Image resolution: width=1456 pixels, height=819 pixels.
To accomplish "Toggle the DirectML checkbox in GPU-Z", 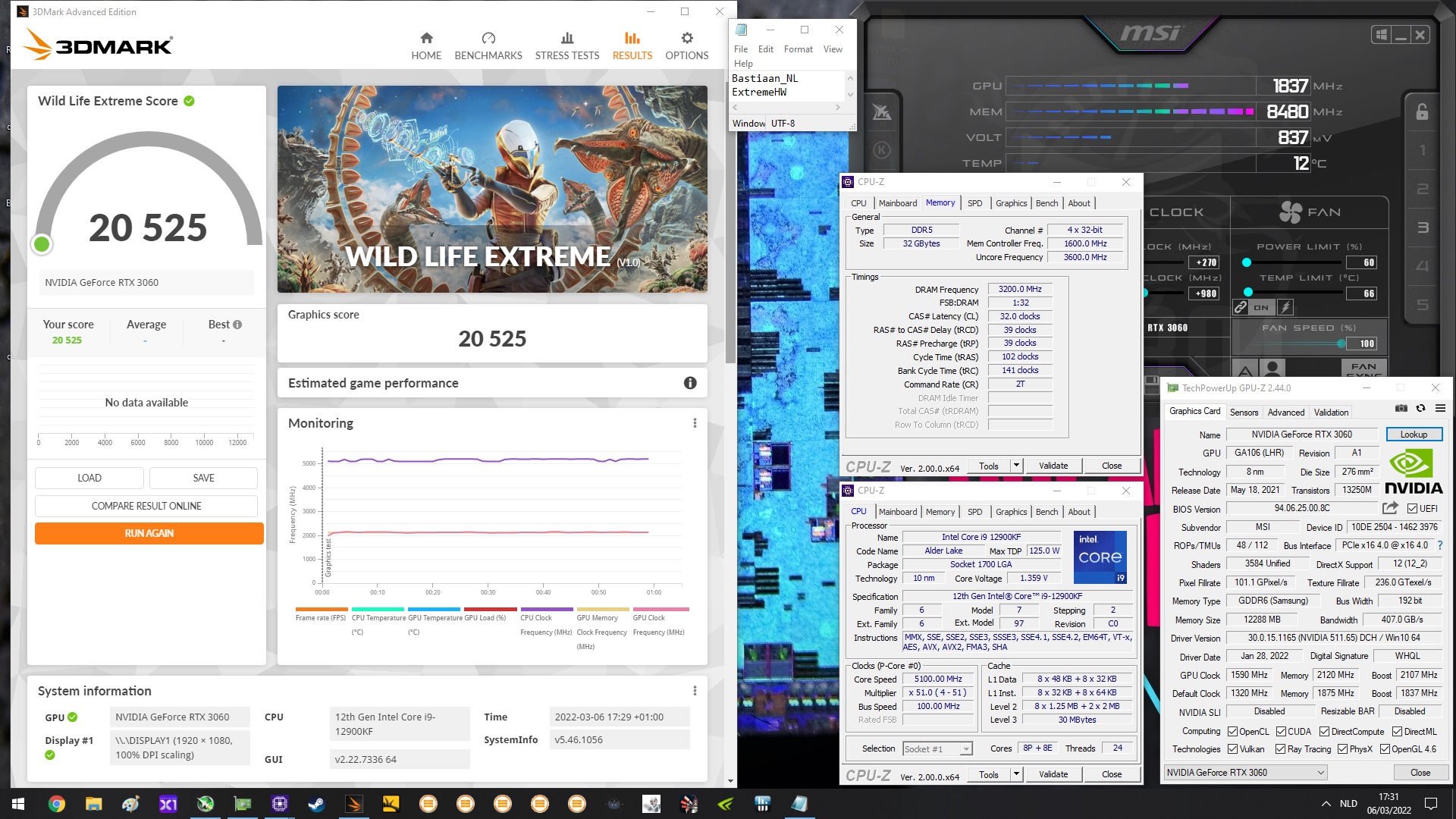I will (x=1397, y=732).
